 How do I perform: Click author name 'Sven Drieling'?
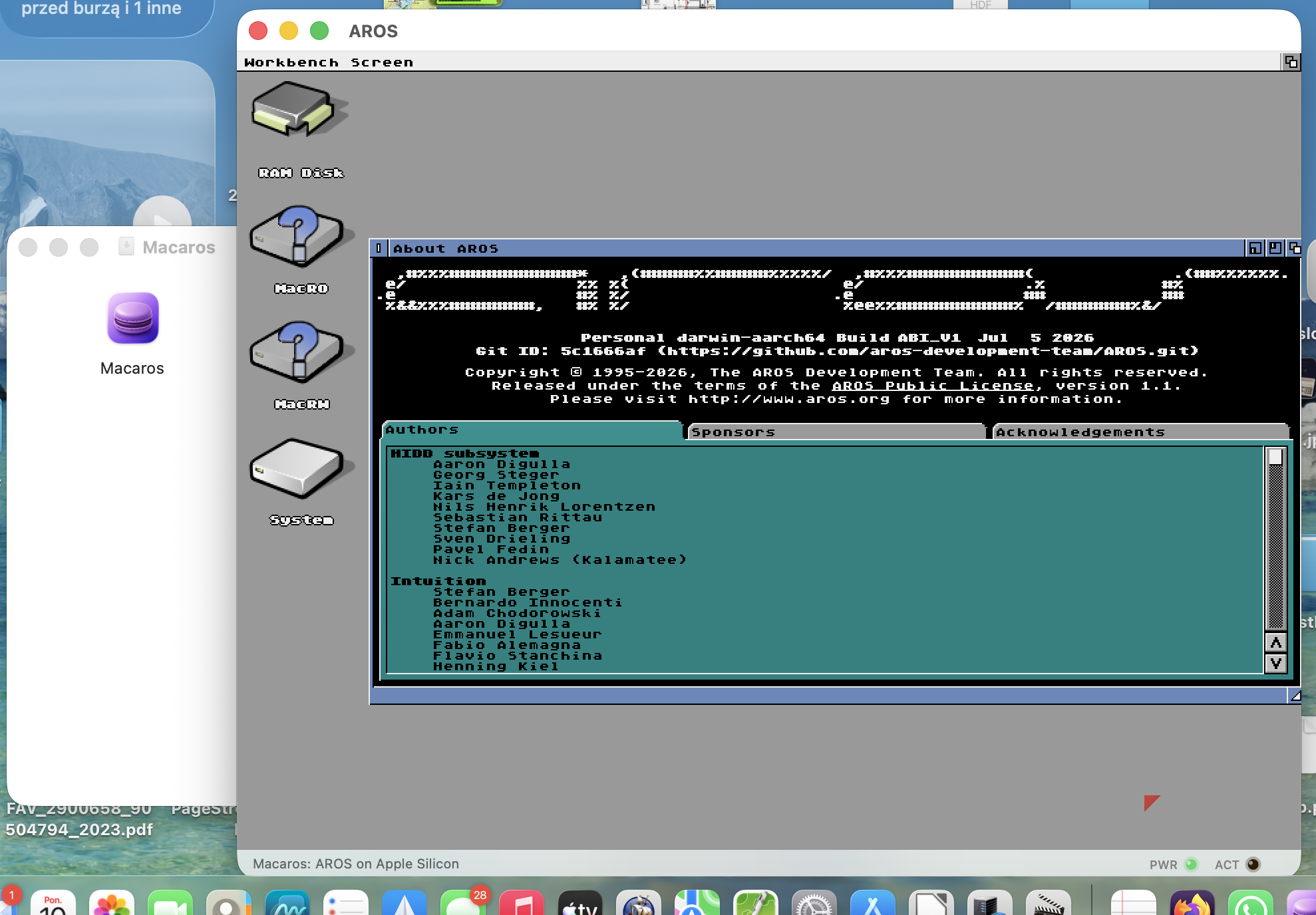tap(502, 539)
